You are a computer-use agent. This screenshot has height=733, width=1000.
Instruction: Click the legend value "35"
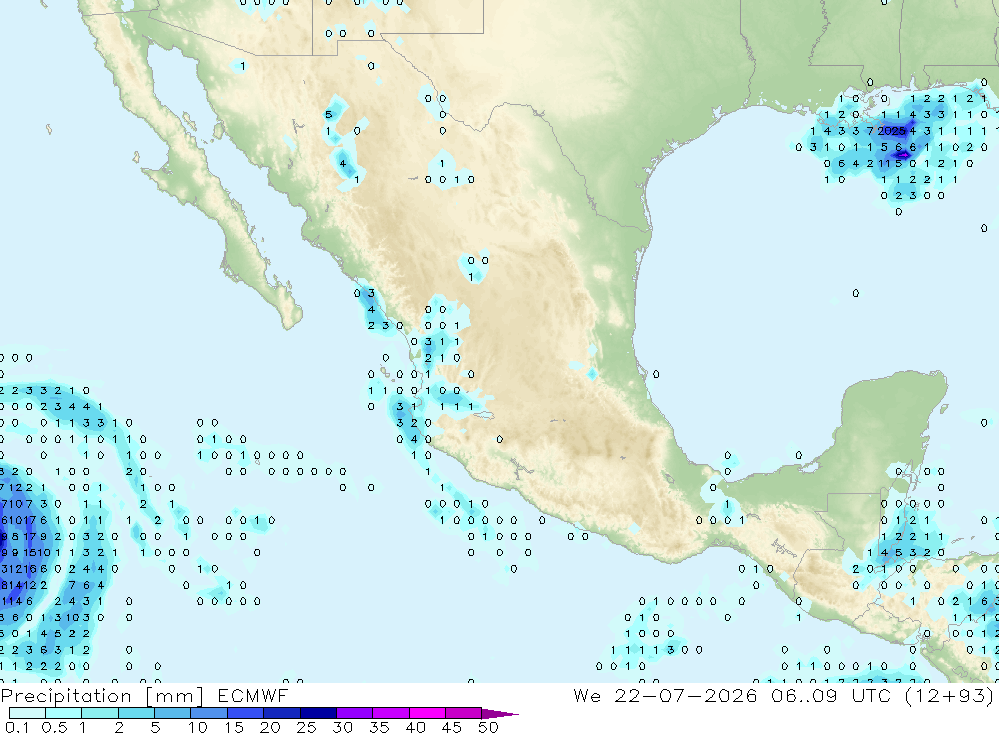pyautogui.click(x=379, y=727)
